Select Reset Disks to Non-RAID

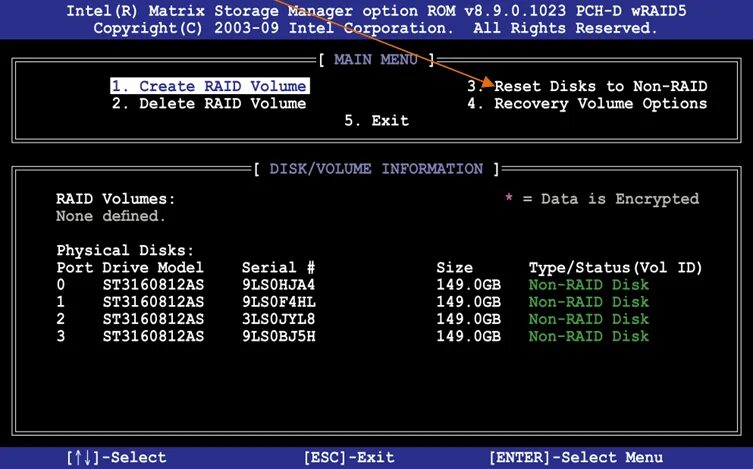pos(587,86)
